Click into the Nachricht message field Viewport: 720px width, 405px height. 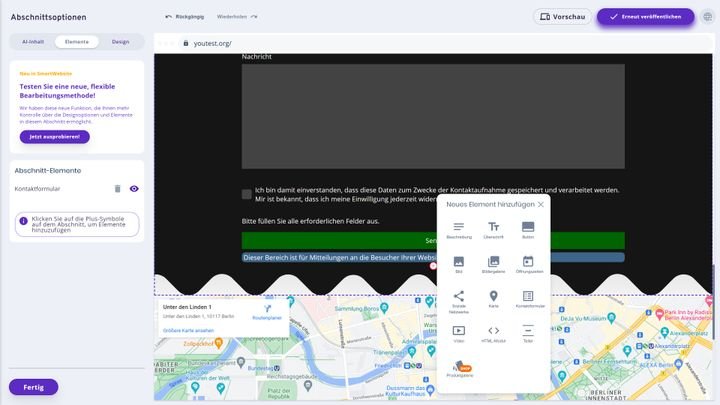(433, 115)
